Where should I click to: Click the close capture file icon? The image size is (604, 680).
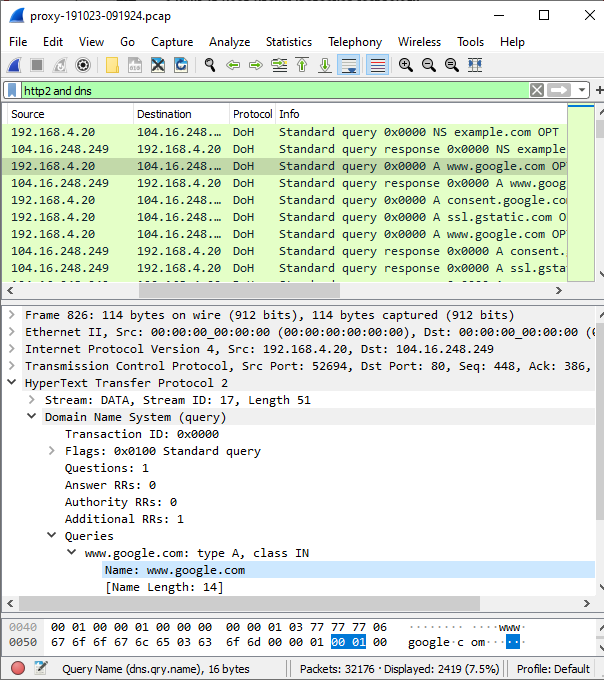tap(158, 65)
